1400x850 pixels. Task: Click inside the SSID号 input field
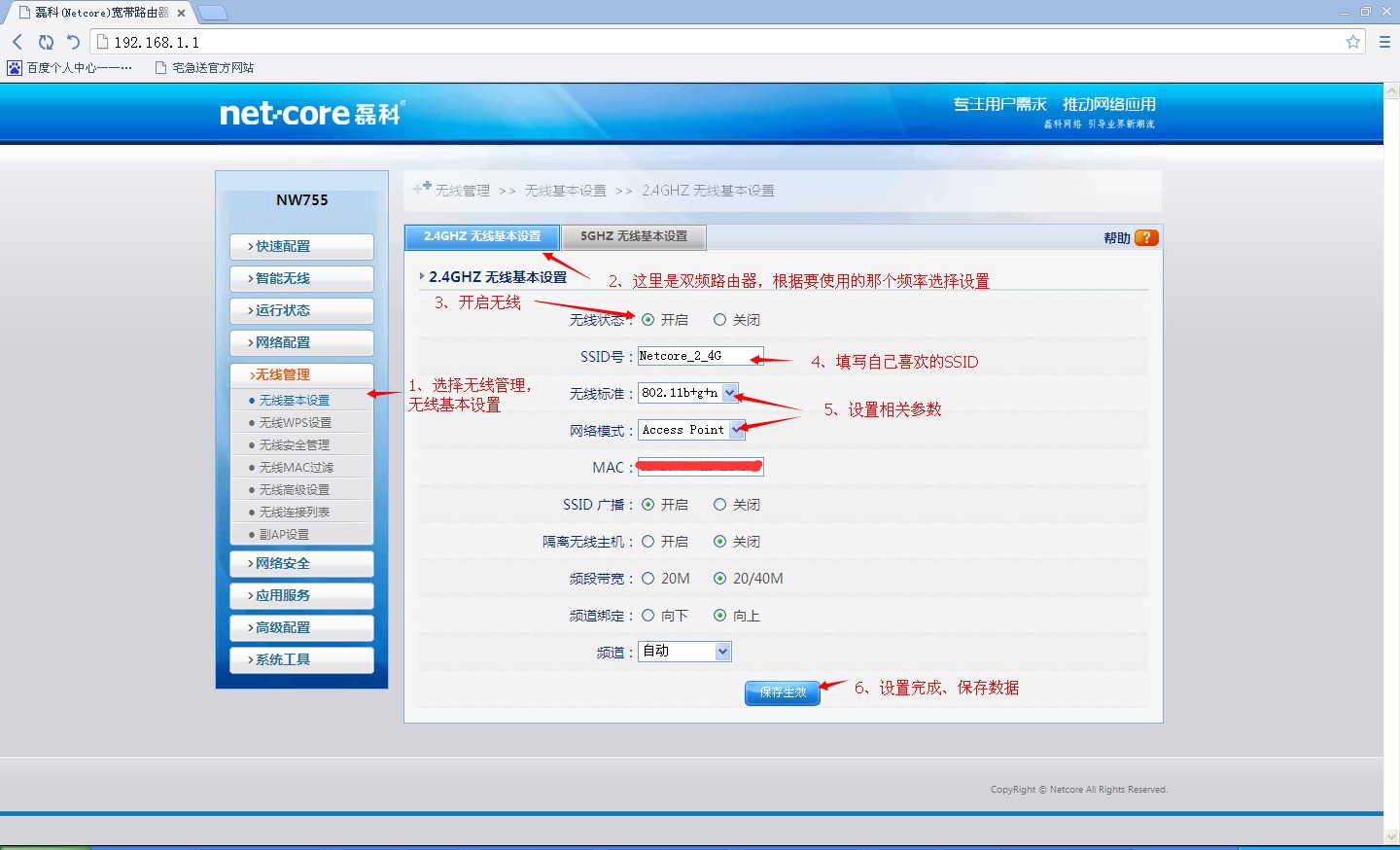click(x=698, y=356)
